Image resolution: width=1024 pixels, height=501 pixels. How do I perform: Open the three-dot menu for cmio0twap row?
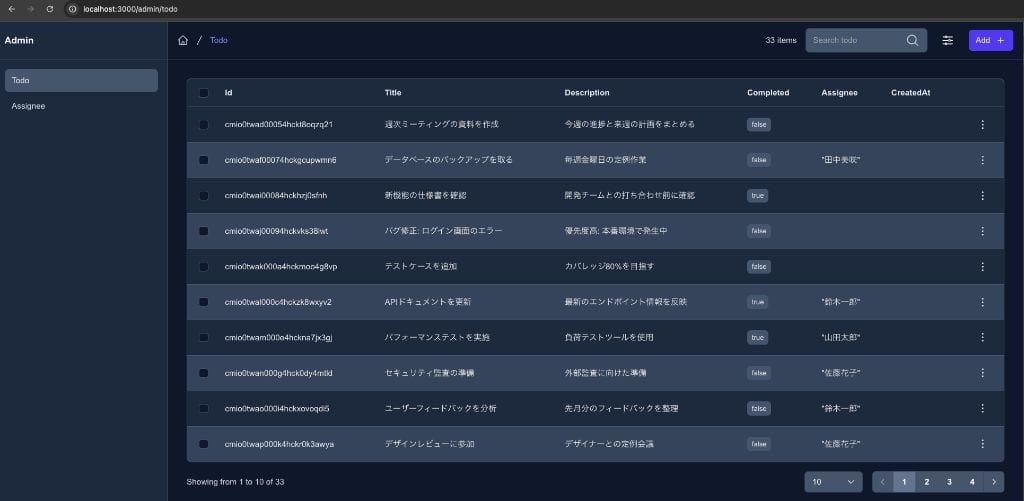(982, 444)
